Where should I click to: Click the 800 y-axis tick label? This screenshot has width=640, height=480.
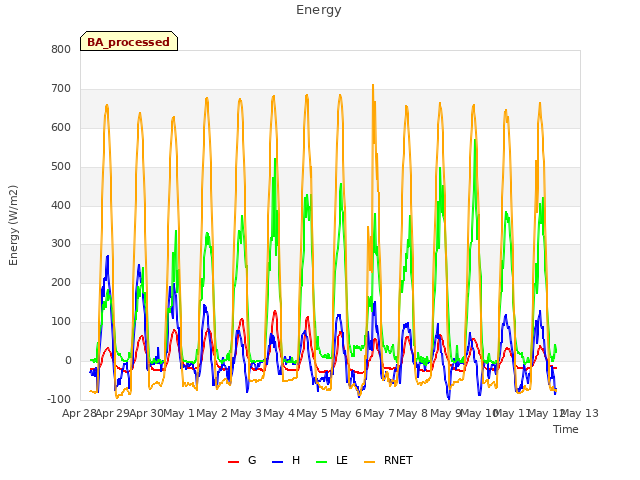[x=61, y=50]
